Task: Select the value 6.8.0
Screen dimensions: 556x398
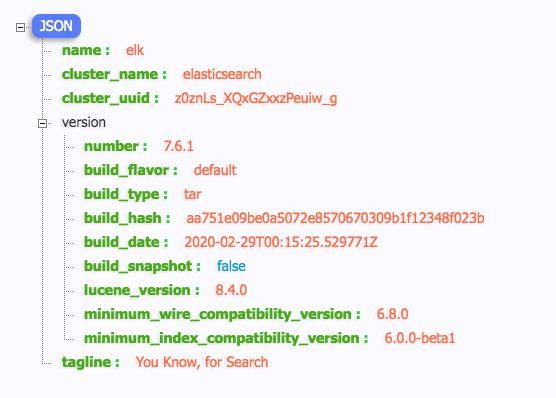Action: [x=393, y=314]
